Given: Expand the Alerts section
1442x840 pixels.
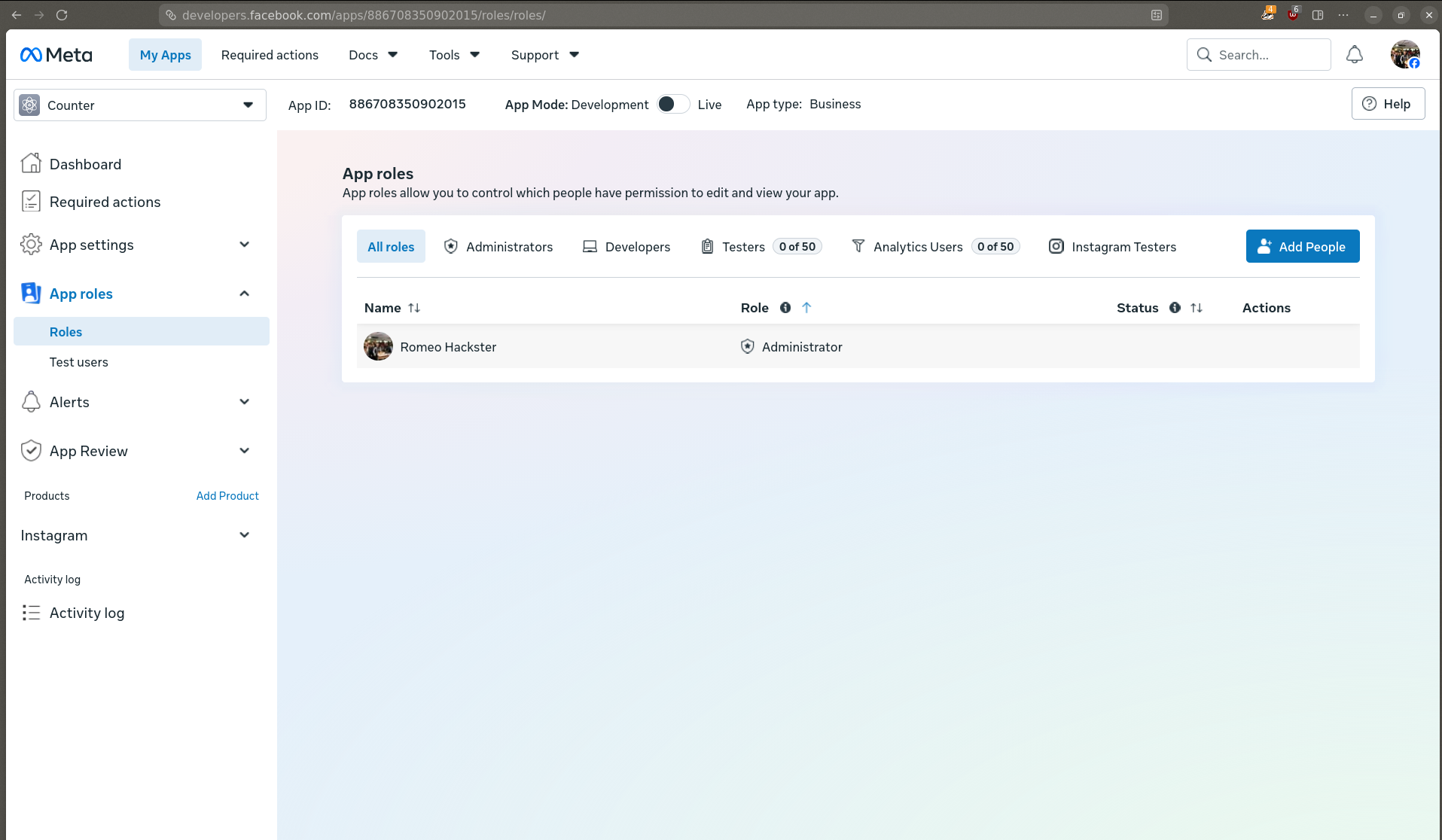Looking at the screenshot, I should click(x=244, y=402).
